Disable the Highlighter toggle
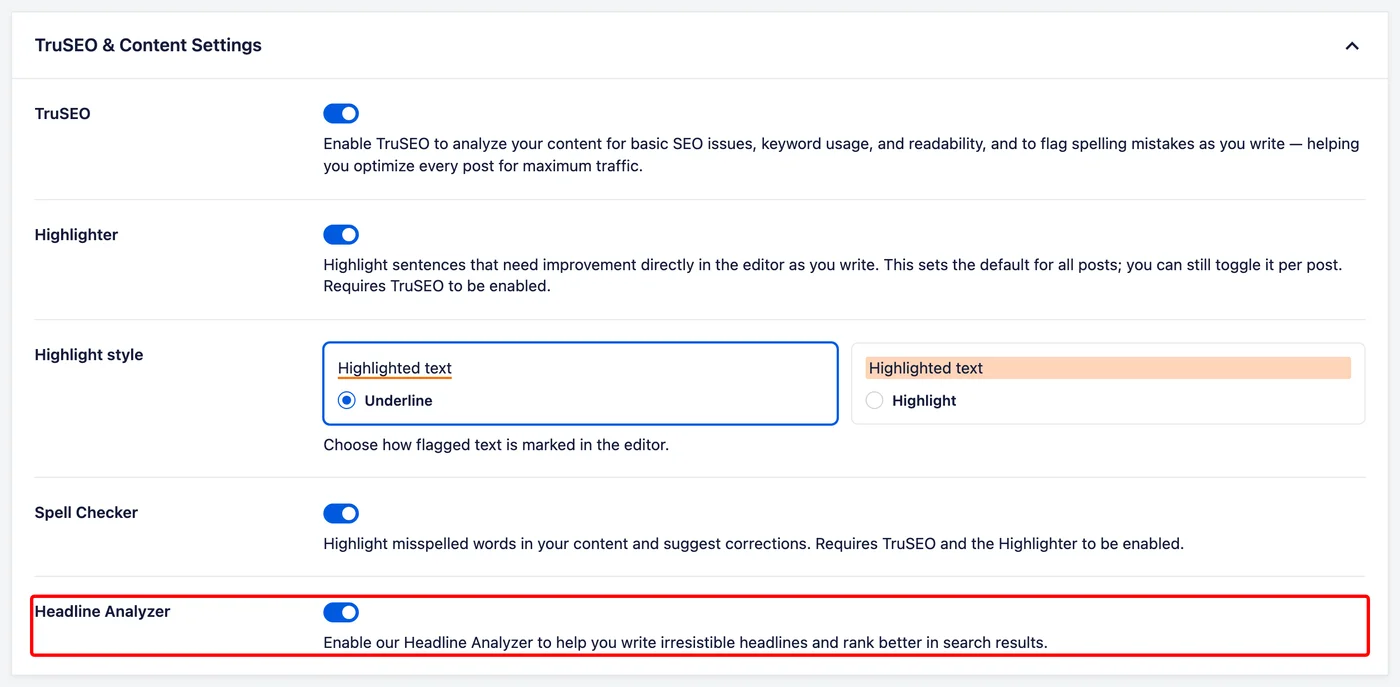1400x687 pixels. [x=341, y=235]
